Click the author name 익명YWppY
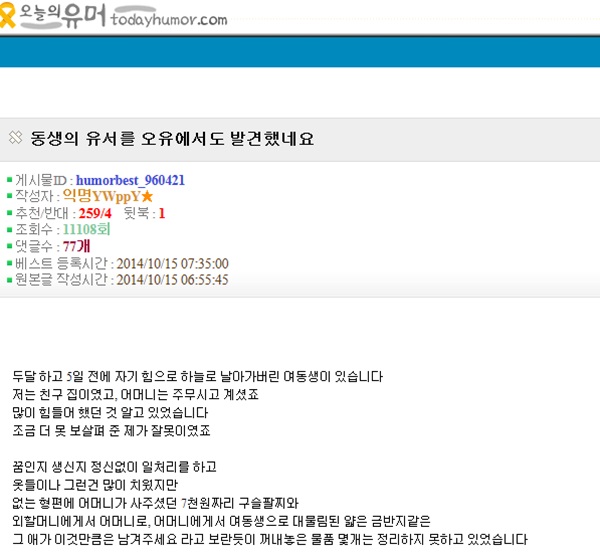The height and width of the screenshot is (553, 600). (101, 196)
